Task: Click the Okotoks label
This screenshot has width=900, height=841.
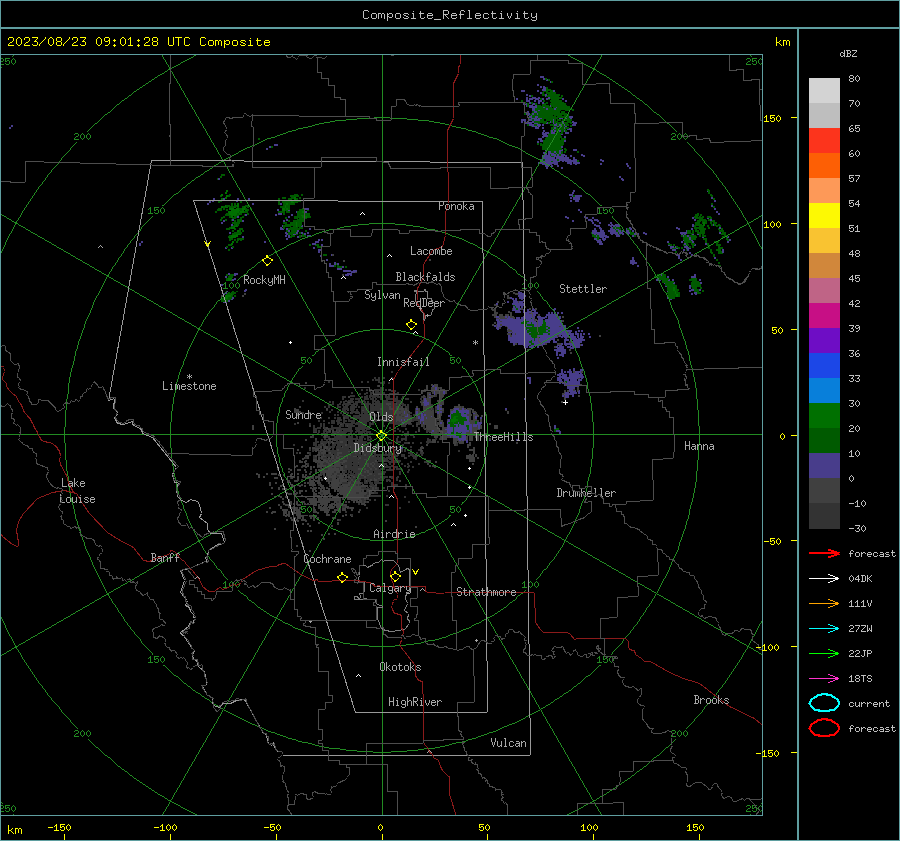Action: [400, 667]
